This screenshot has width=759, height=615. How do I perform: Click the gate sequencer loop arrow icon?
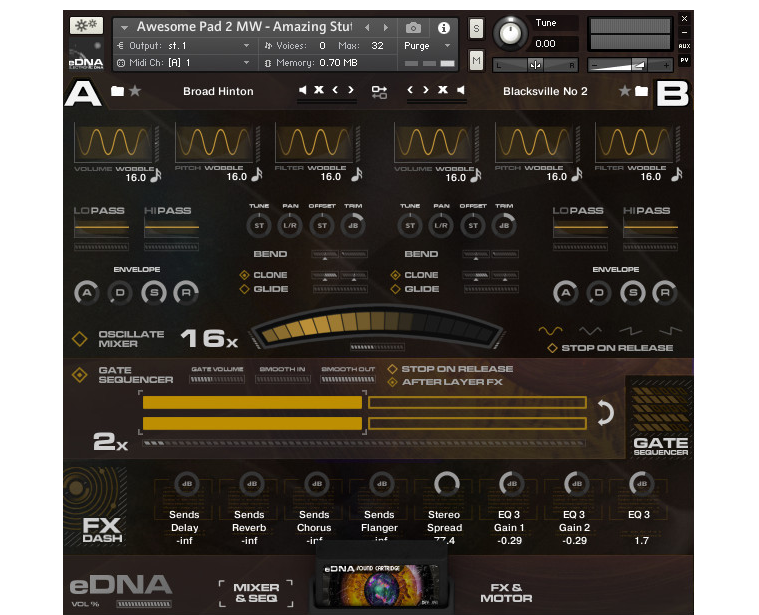coord(605,413)
